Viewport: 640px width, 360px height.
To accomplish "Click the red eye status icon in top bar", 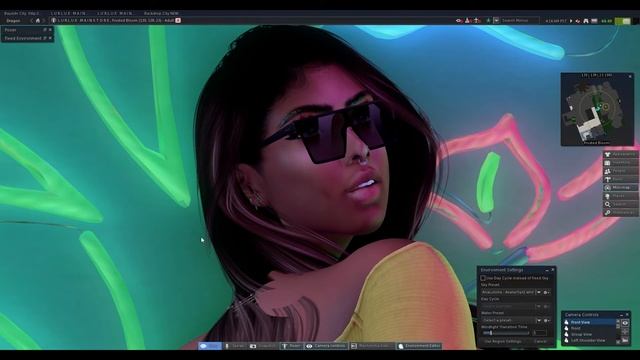I will (x=459, y=20).
